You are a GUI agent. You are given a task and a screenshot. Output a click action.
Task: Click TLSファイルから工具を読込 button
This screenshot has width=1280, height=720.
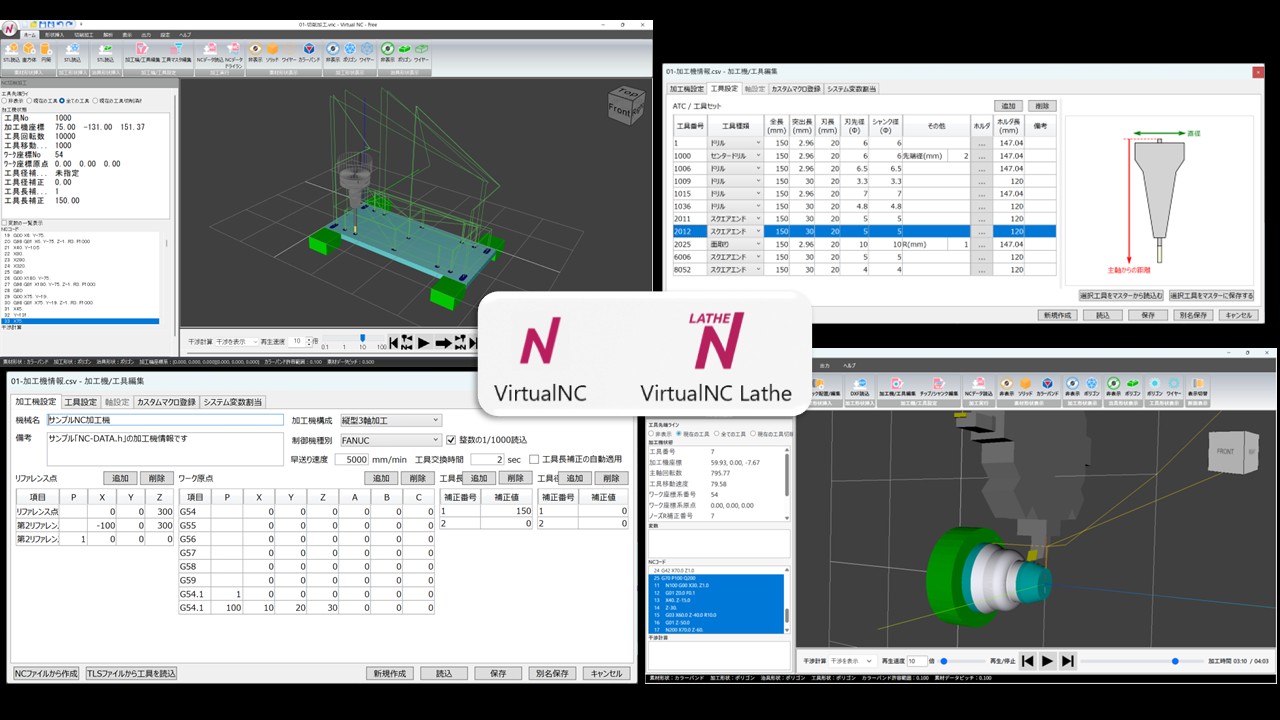coord(131,673)
